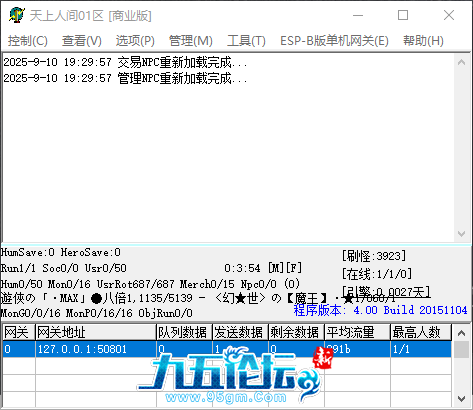Click the log panel scroll up arrow
This screenshot has width=473, height=410.
tap(462, 62)
